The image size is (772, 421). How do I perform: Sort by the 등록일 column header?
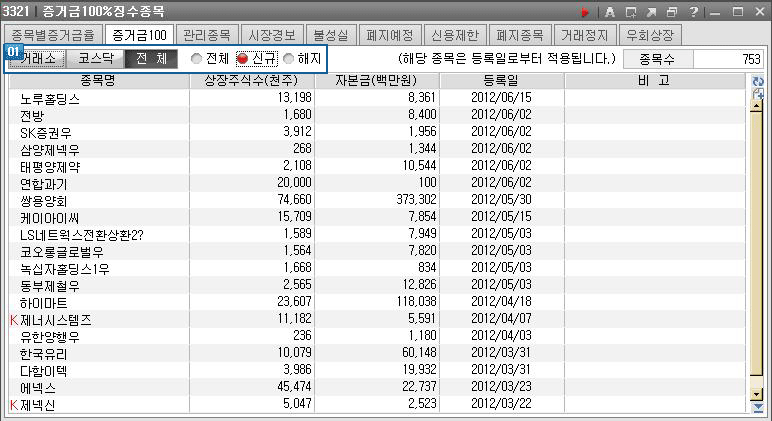tap(501, 81)
